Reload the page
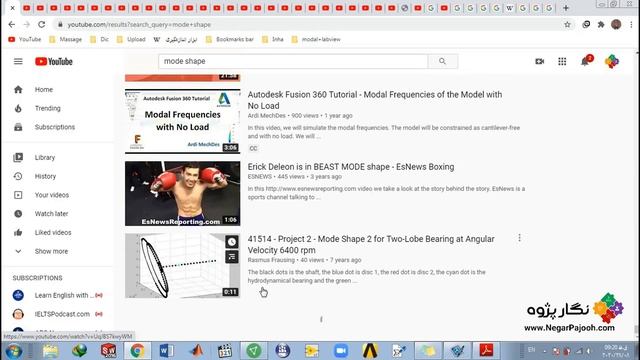The height and width of the screenshot is (360, 640). [x=42, y=24]
